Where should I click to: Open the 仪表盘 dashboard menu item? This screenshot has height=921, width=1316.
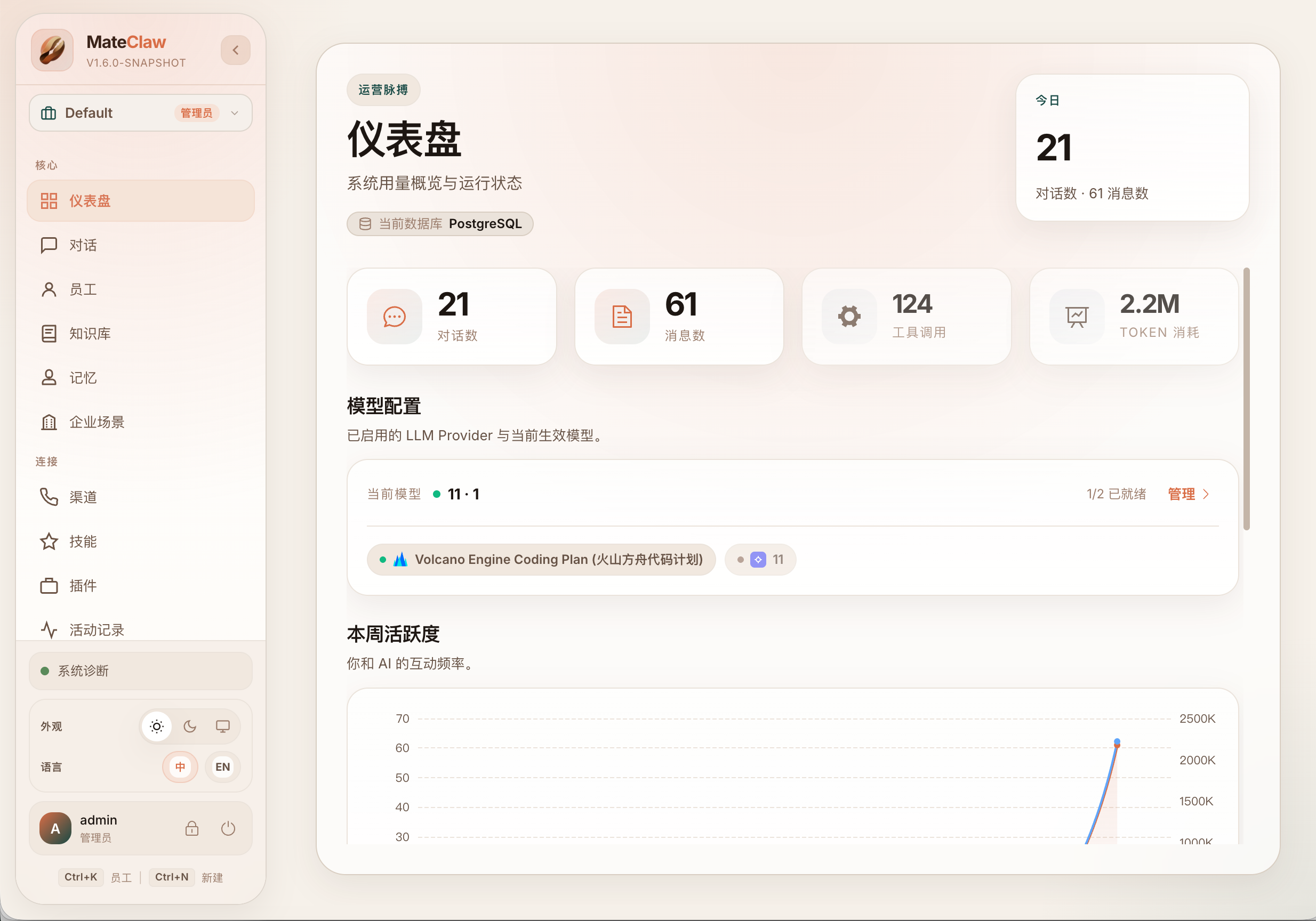coord(140,201)
